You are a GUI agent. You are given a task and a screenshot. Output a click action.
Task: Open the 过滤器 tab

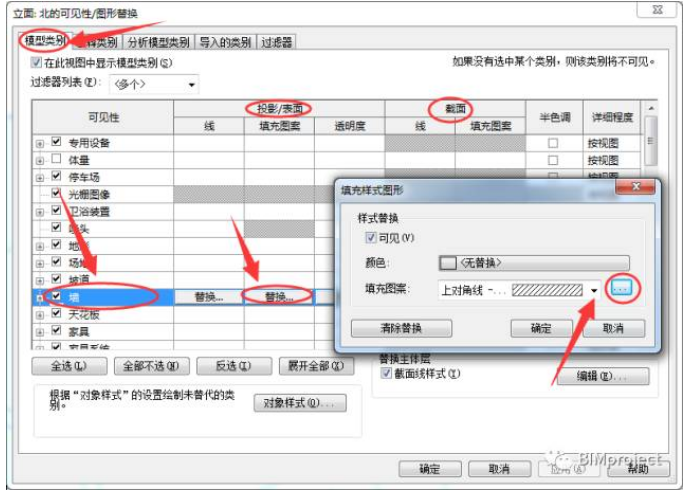click(277, 42)
